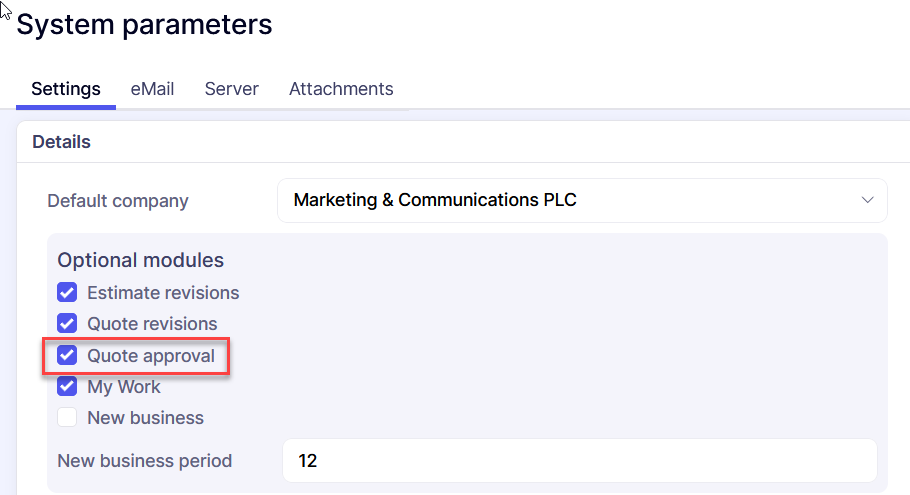Click the Default company label
This screenshot has width=910, height=495.
(x=118, y=201)
